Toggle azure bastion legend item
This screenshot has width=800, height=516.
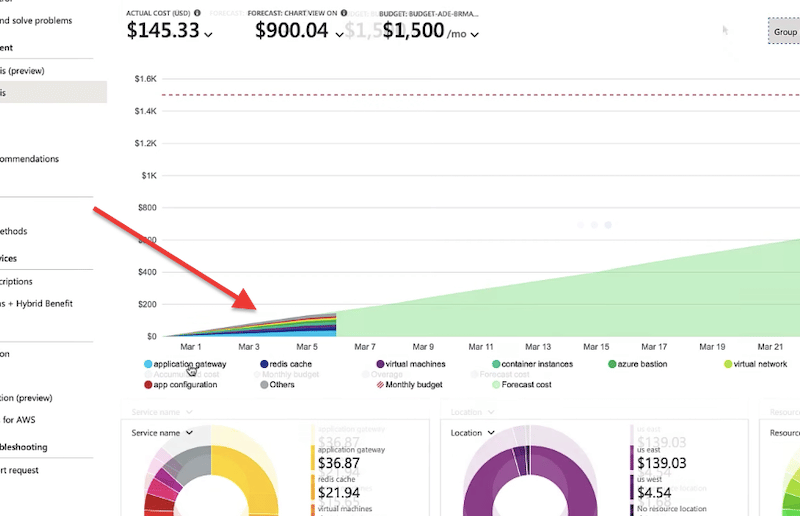638,364
